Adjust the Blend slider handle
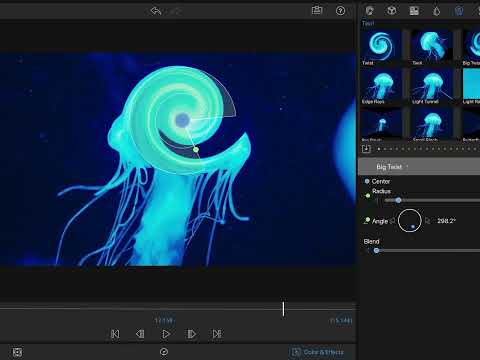The width and height of the screenshot is (480, 360). [x=376, y=251]
